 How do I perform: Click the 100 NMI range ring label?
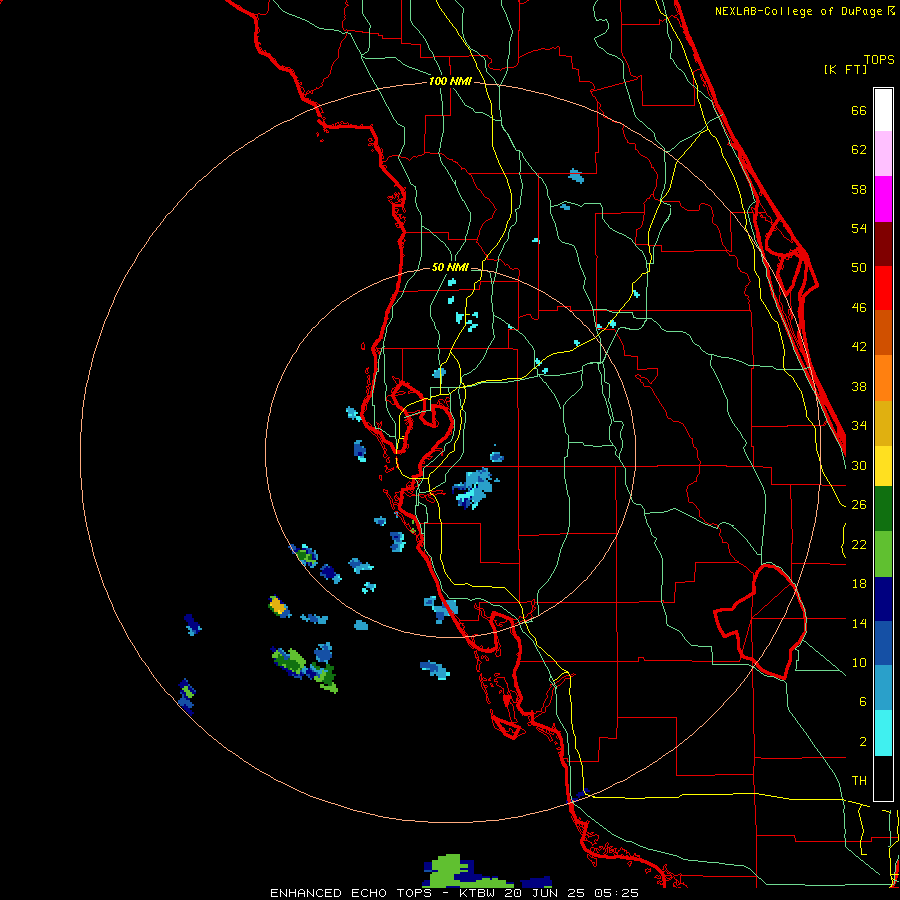[x=450, y=82]
